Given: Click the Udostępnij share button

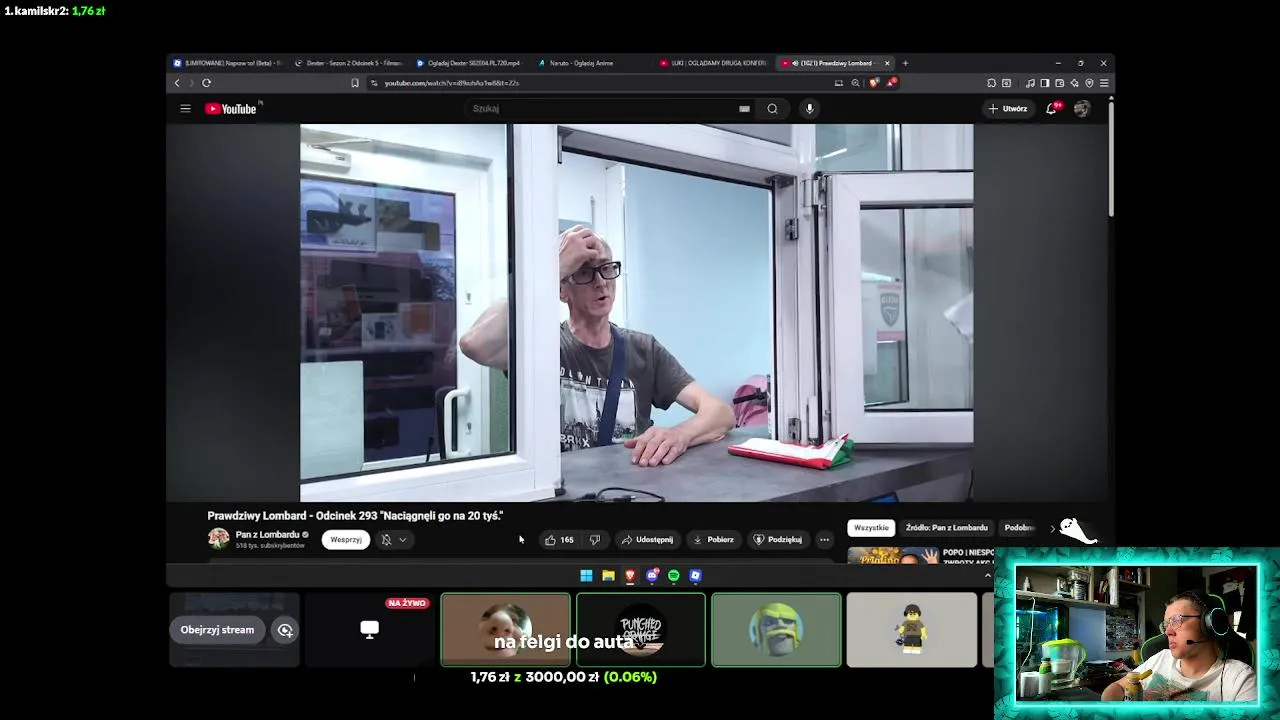Looking at the screenshot, I should pos(647,539).
